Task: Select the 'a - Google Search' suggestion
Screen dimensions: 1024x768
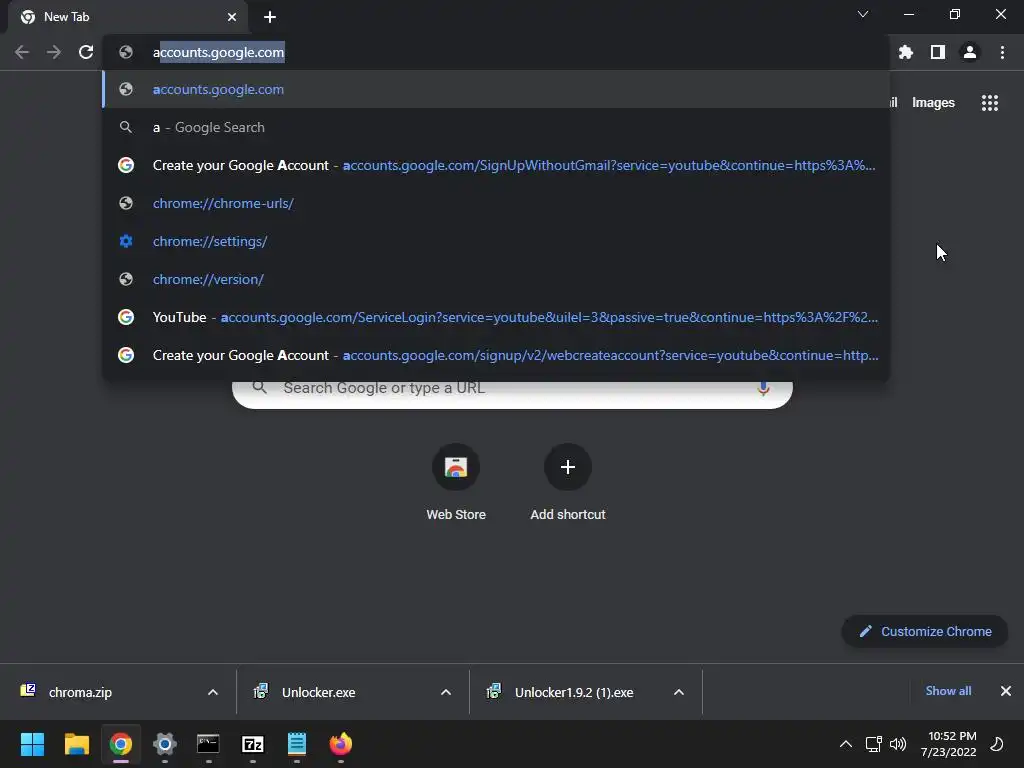Action: (x=496, y=127)
